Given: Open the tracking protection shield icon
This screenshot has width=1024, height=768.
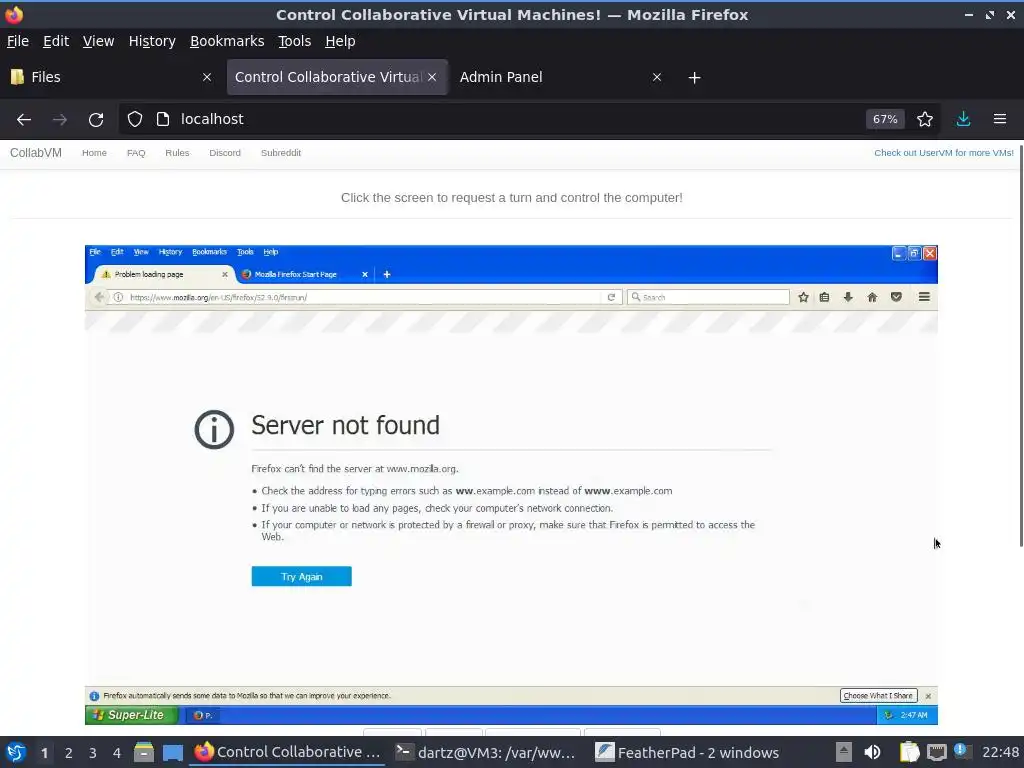Looking at the screenshot, I should 135,119.
